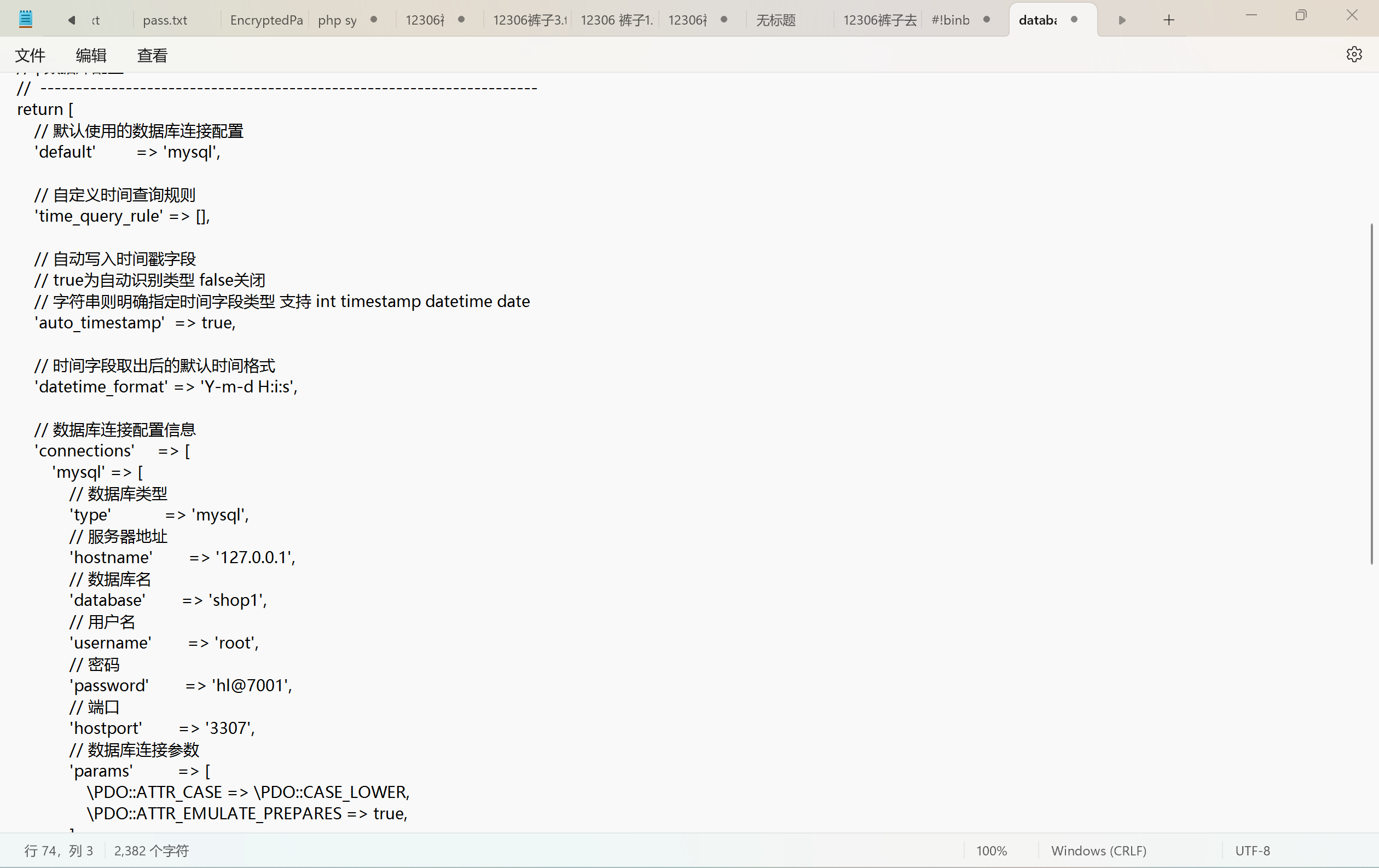Click the 2,382 个字符 character count
This screenshot has width=1379, height=868.
click(x=151, y=851)
